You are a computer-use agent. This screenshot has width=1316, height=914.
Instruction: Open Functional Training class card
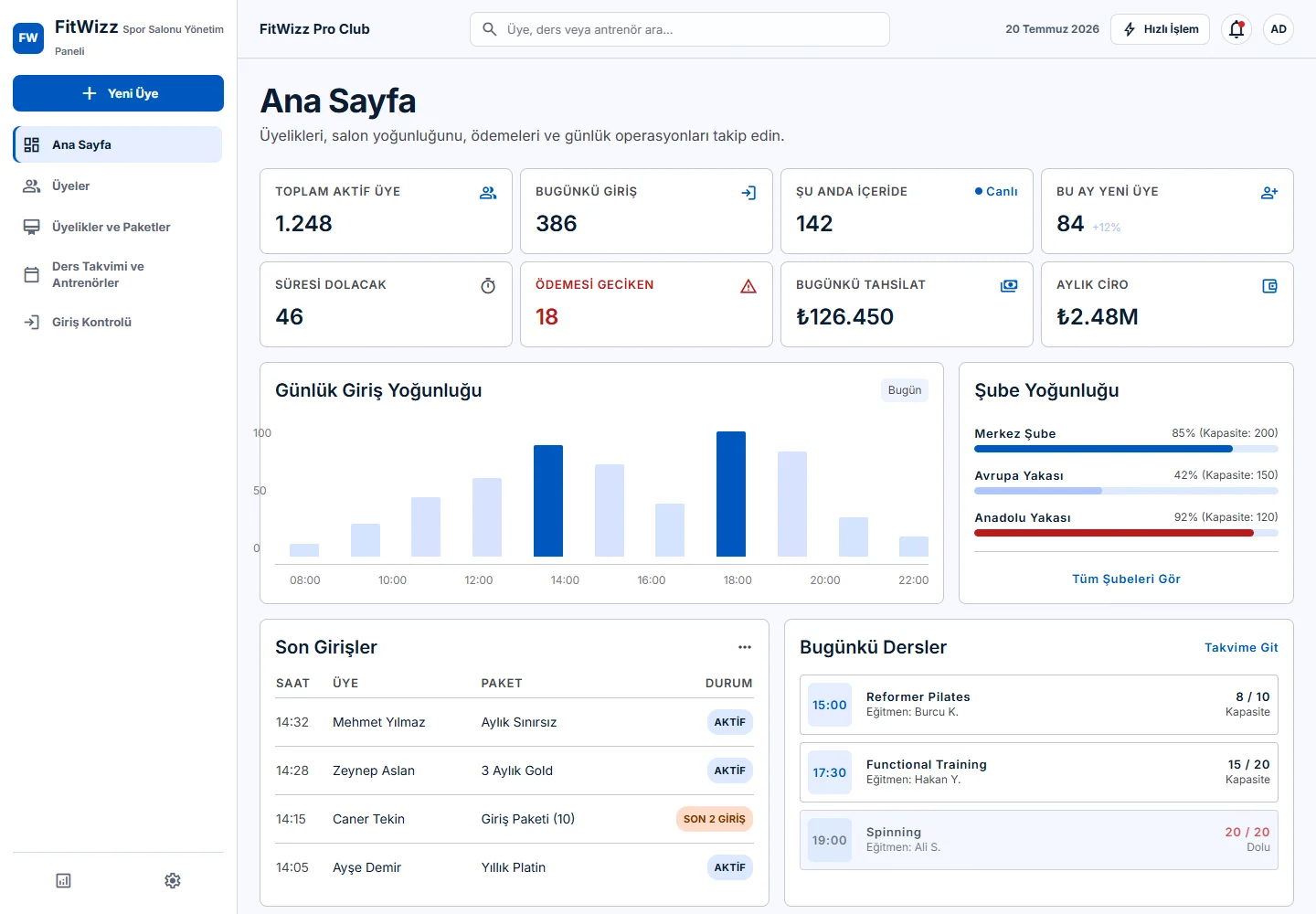pyautogui.click(x=1039, y=772)
